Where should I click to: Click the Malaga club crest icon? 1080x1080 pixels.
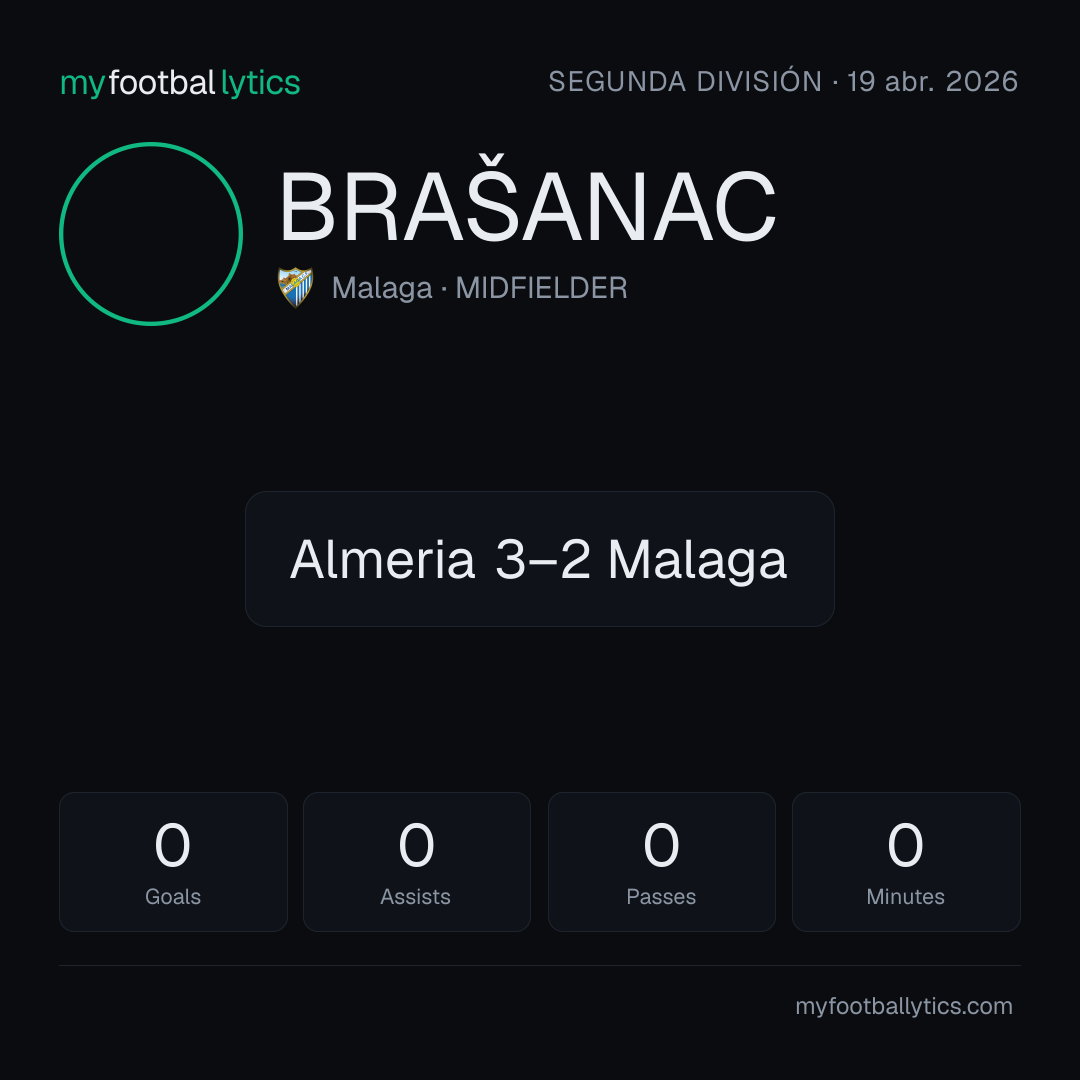coord(295,287)
